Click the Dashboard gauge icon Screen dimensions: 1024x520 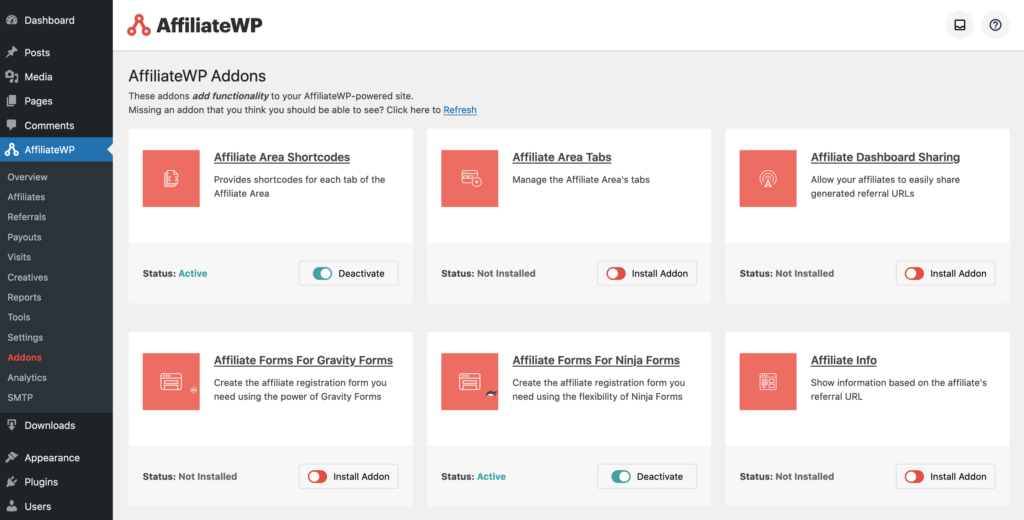11,20
